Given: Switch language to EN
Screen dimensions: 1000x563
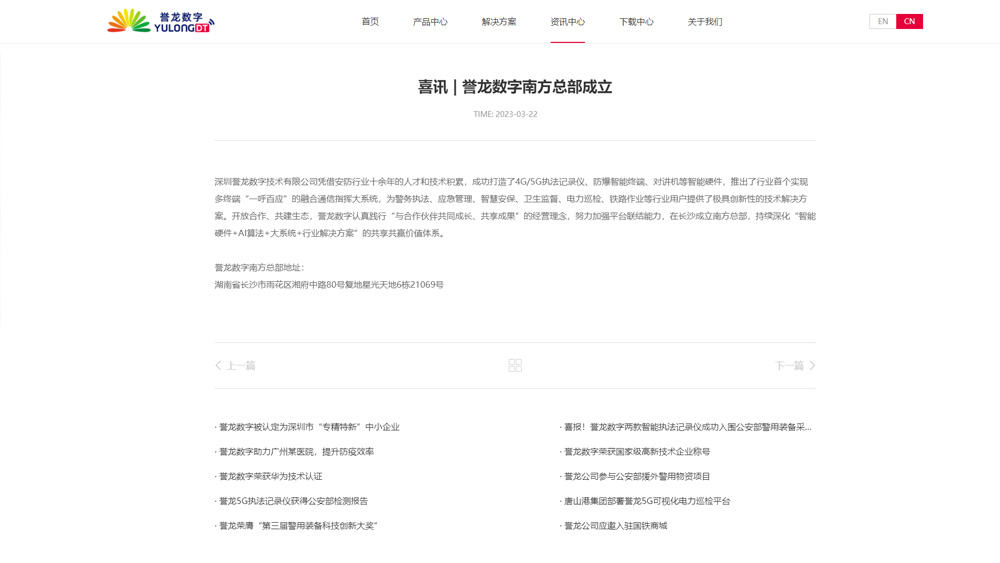Looking at the screenshot, I should 883,21.
